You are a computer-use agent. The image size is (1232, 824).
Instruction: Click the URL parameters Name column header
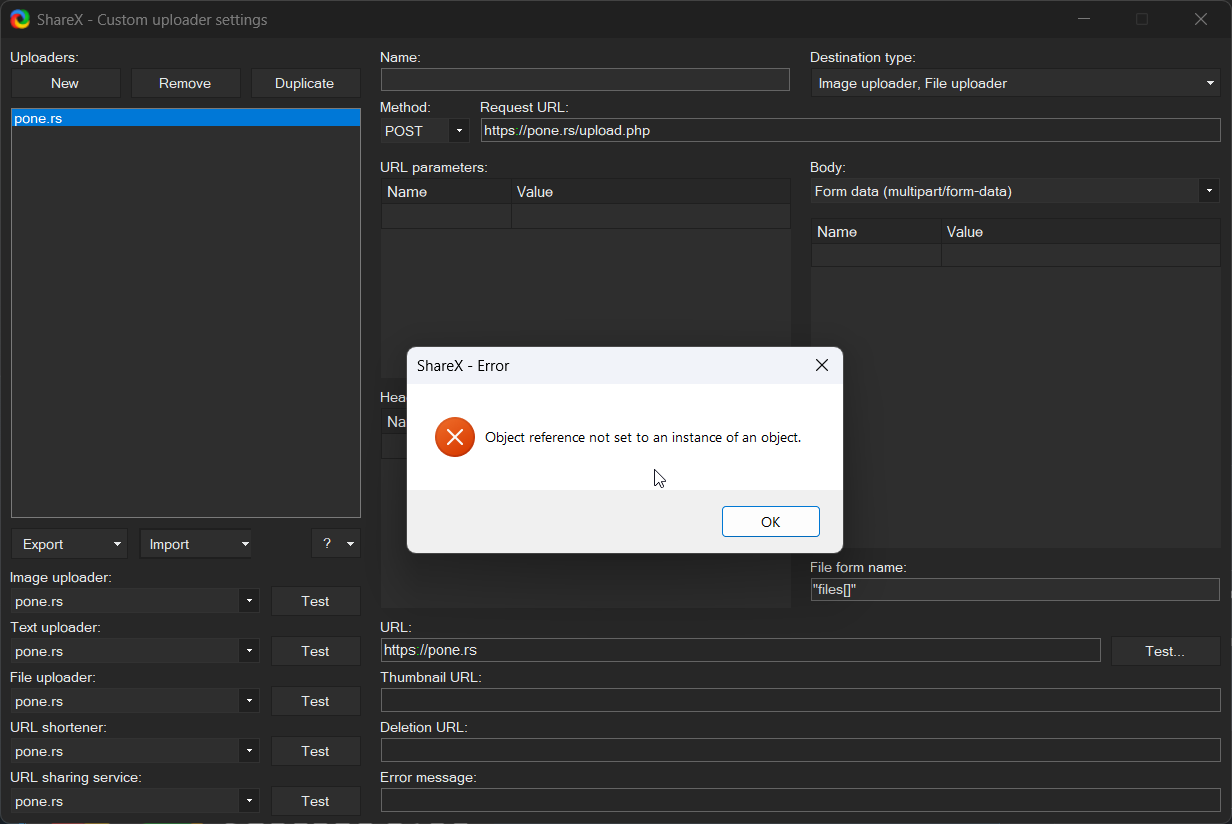pos(446,192)
